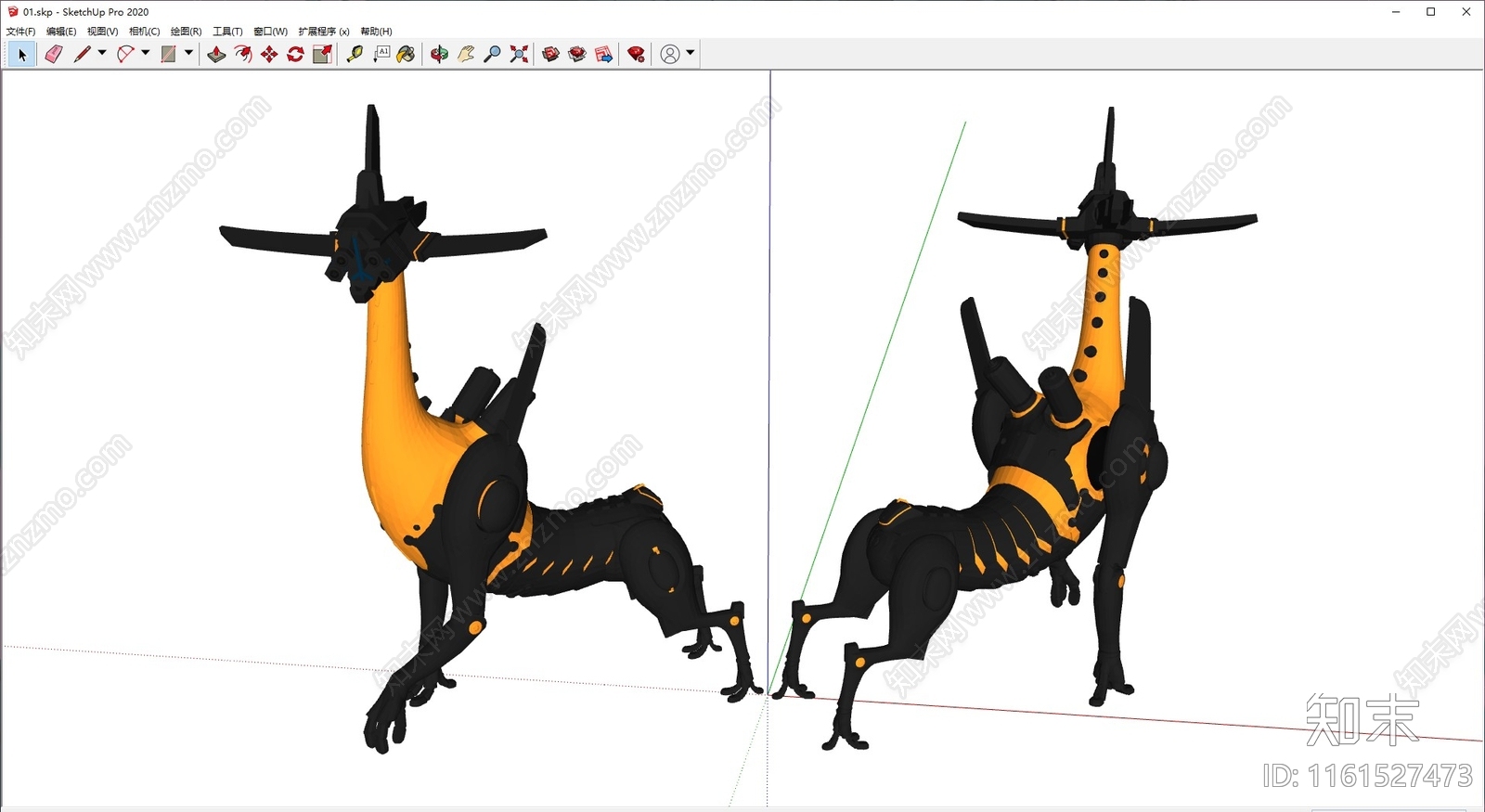Open the Extension Manager ruby icon

click(637, 55)
